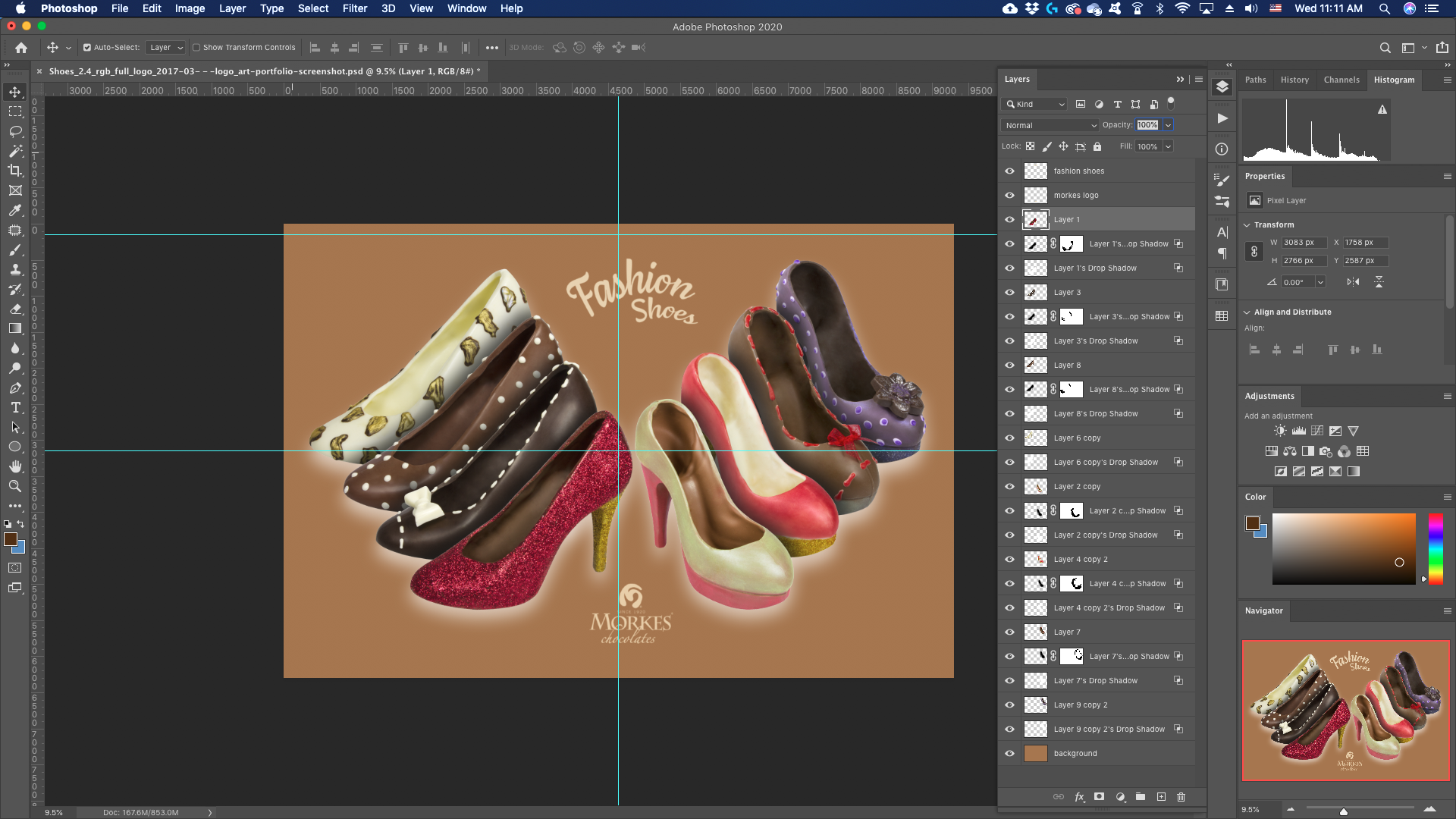Click the Delete layer trash icon
This screenshot has width=1456, height=819.
coord(1181,797)
